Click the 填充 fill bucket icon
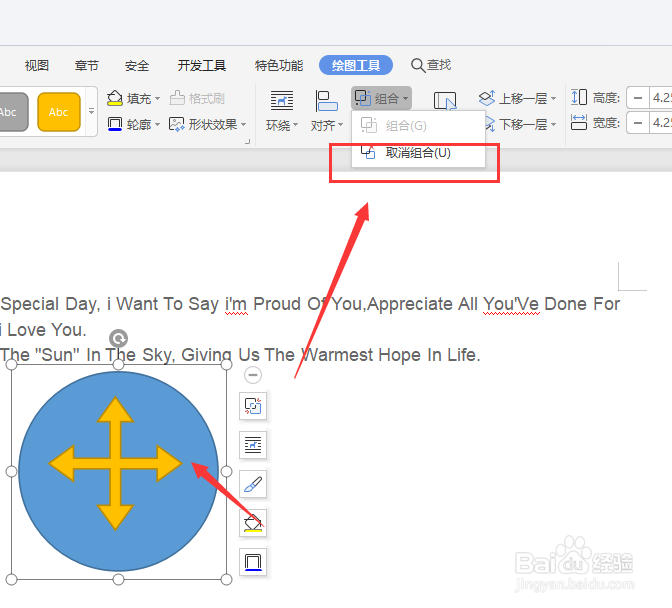The width and height of the screenshot is (672, 608). coord(114,98)
